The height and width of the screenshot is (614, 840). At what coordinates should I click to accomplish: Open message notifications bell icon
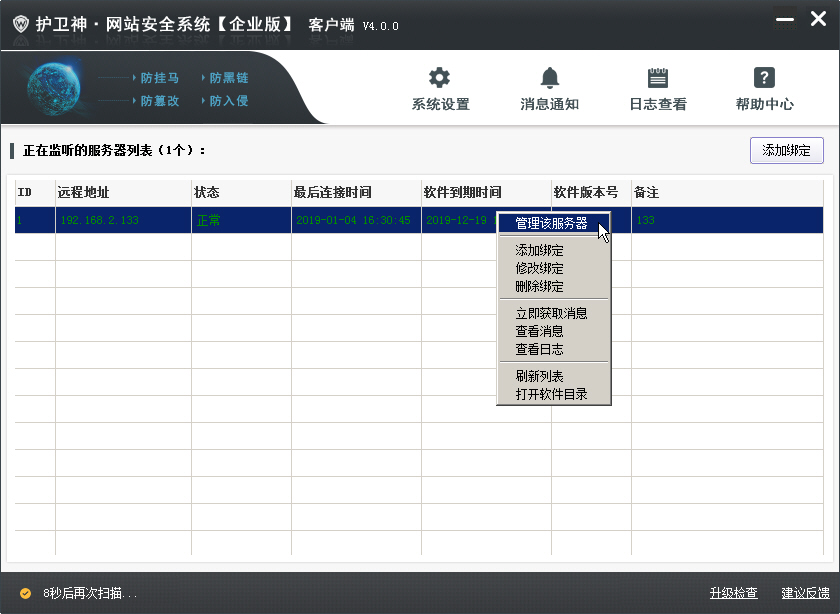pyautogui.click(x=549, y=79)
